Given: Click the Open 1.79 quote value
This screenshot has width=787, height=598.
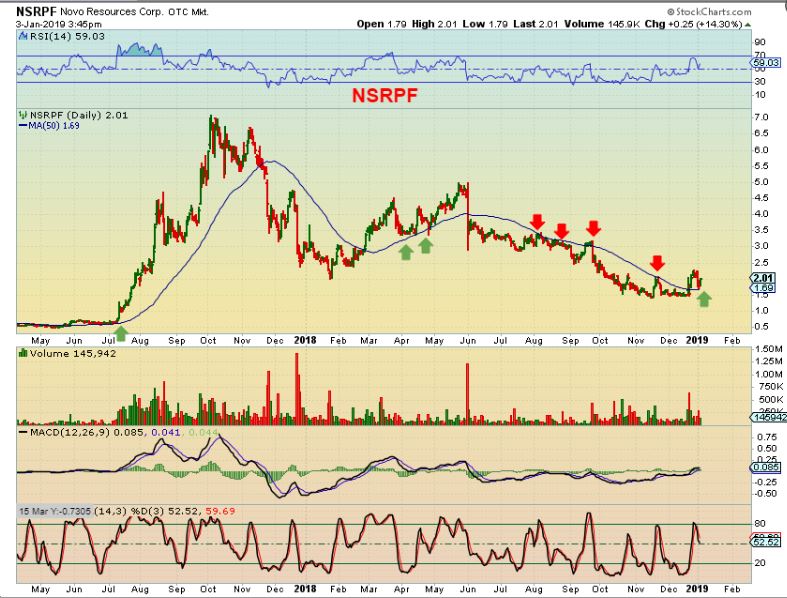Looking at the screenshot, I should pos(381,24).
